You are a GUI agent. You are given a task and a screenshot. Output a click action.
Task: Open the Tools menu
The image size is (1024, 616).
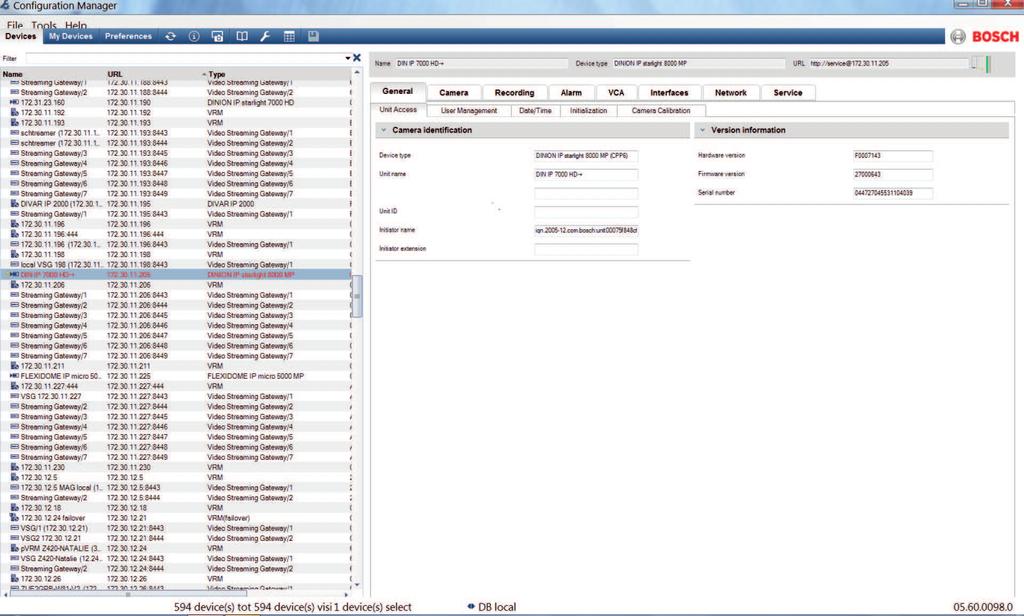coord(44,25)
